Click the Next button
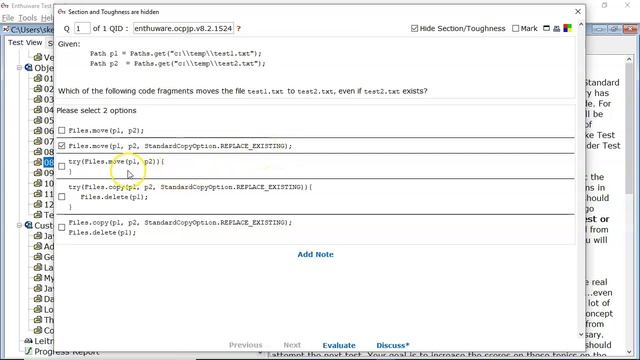Viewport: 640px width, 360px height. (x=292, y=345)
